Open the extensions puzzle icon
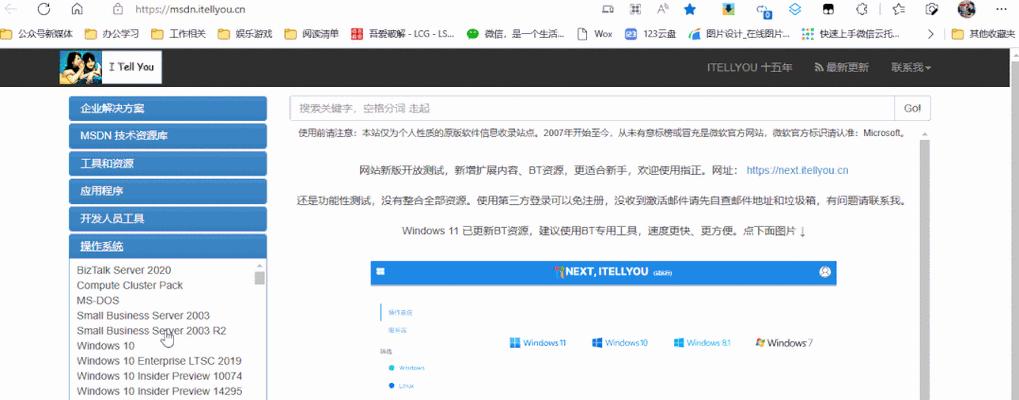Viewport: 1019px width, 400px height. point(862,9)
